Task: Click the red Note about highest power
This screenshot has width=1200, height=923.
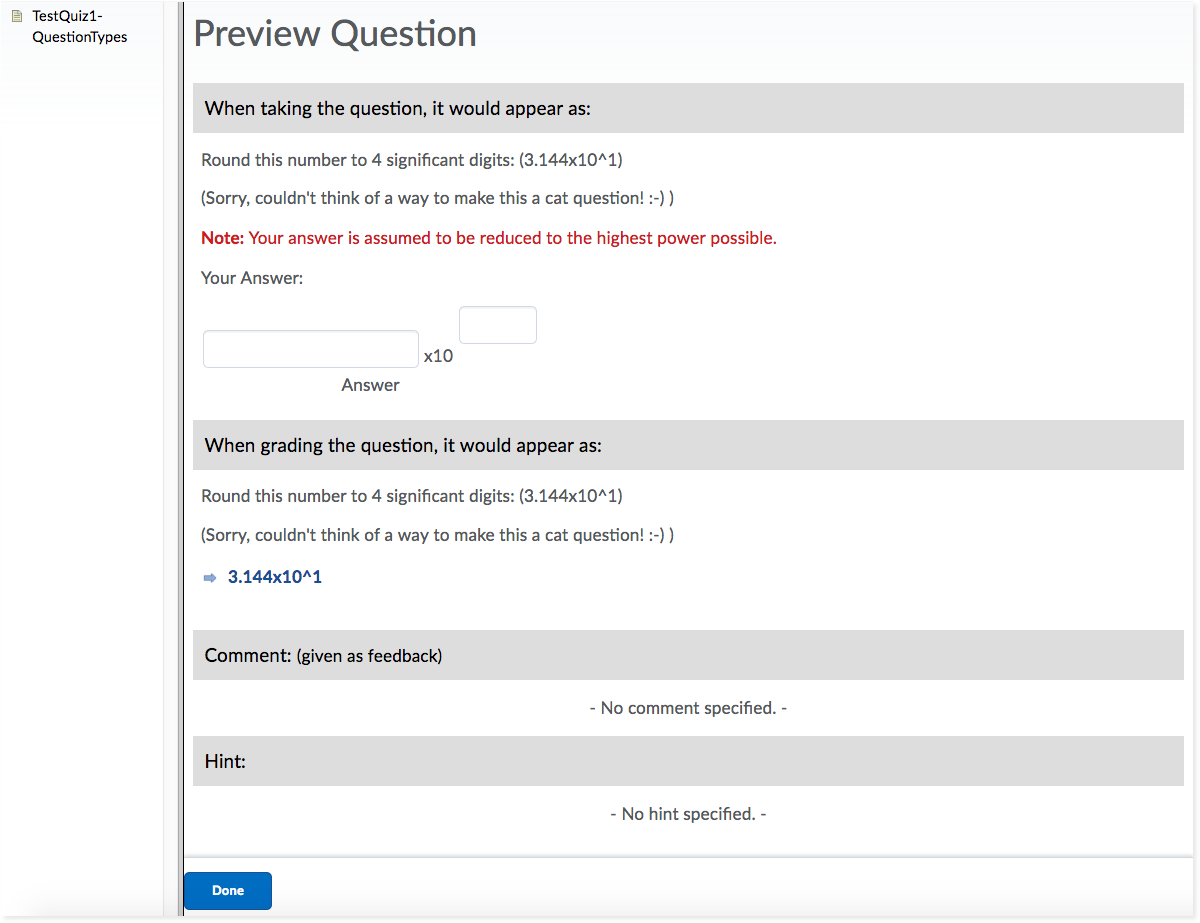Action: [x=489, y=238]
